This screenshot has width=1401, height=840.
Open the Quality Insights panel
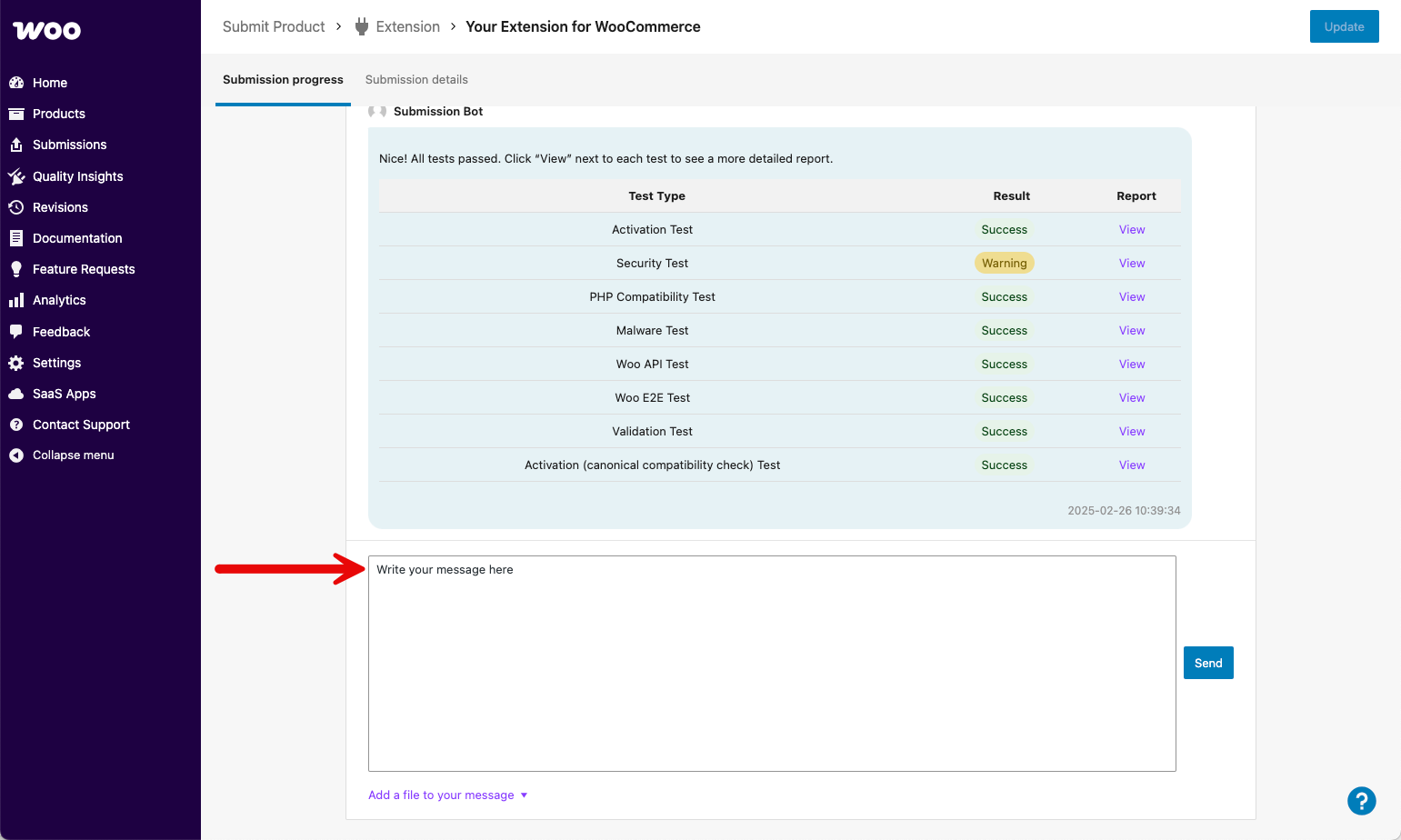[x=77, y=175]
